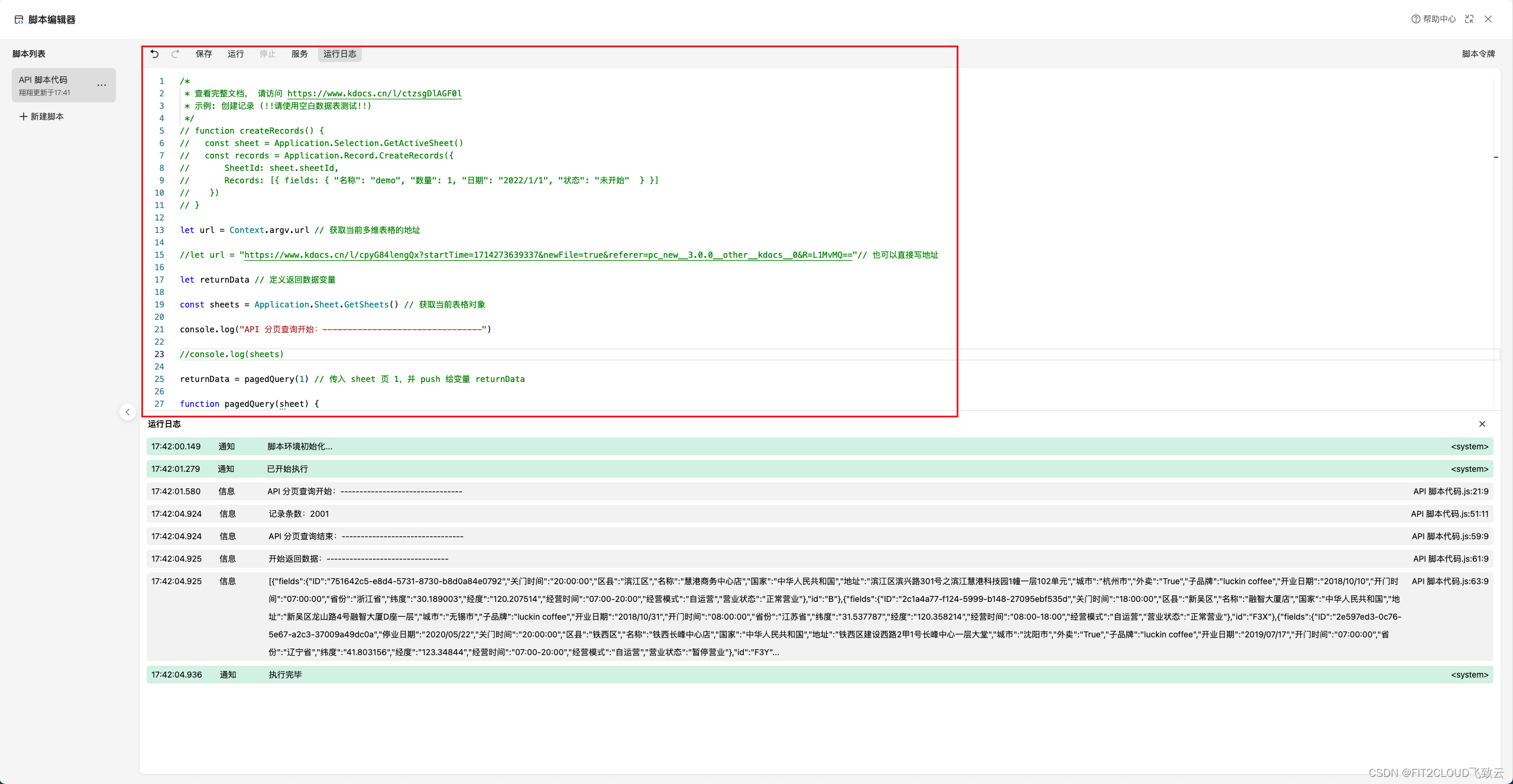Click the 执行完毕 log row
Screen dimensions: 1513x784
point(285,675)
